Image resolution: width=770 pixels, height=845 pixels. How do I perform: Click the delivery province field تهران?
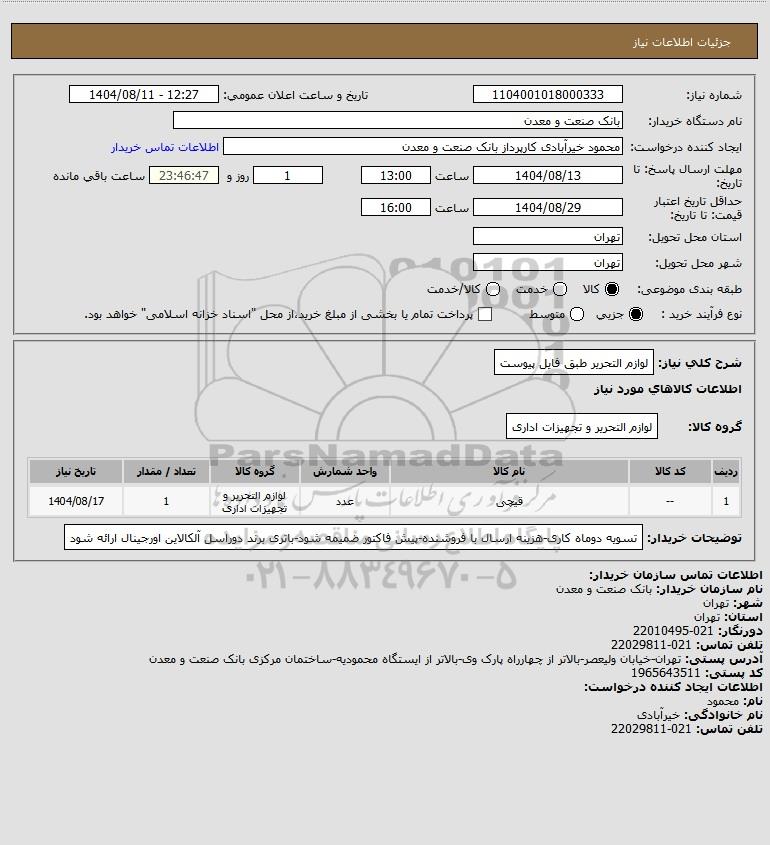547,237
